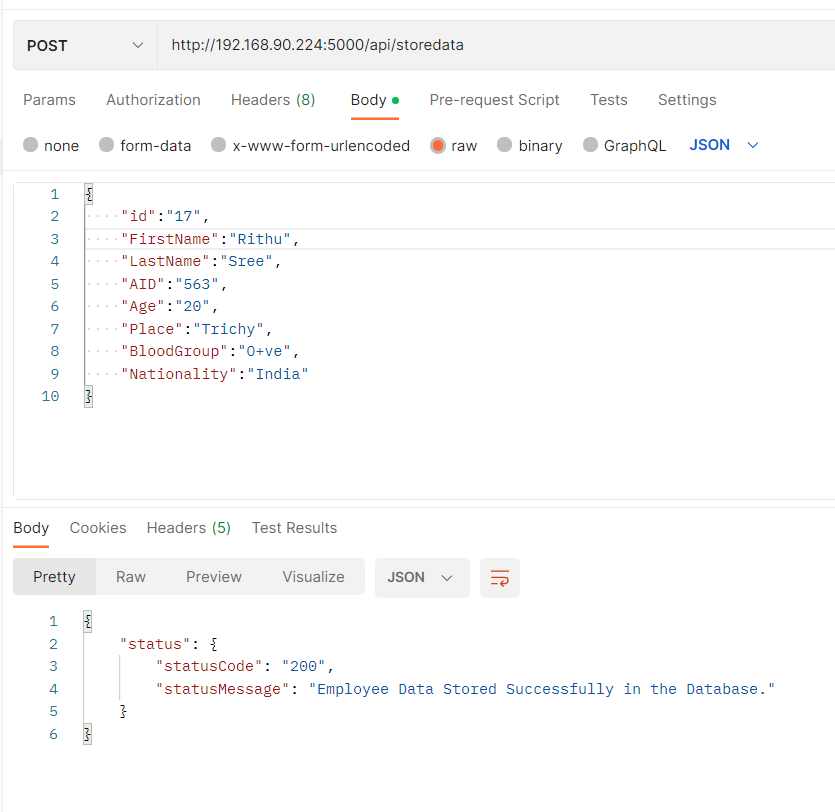Click the "LastName":"Sree" line

pos(201,261)
